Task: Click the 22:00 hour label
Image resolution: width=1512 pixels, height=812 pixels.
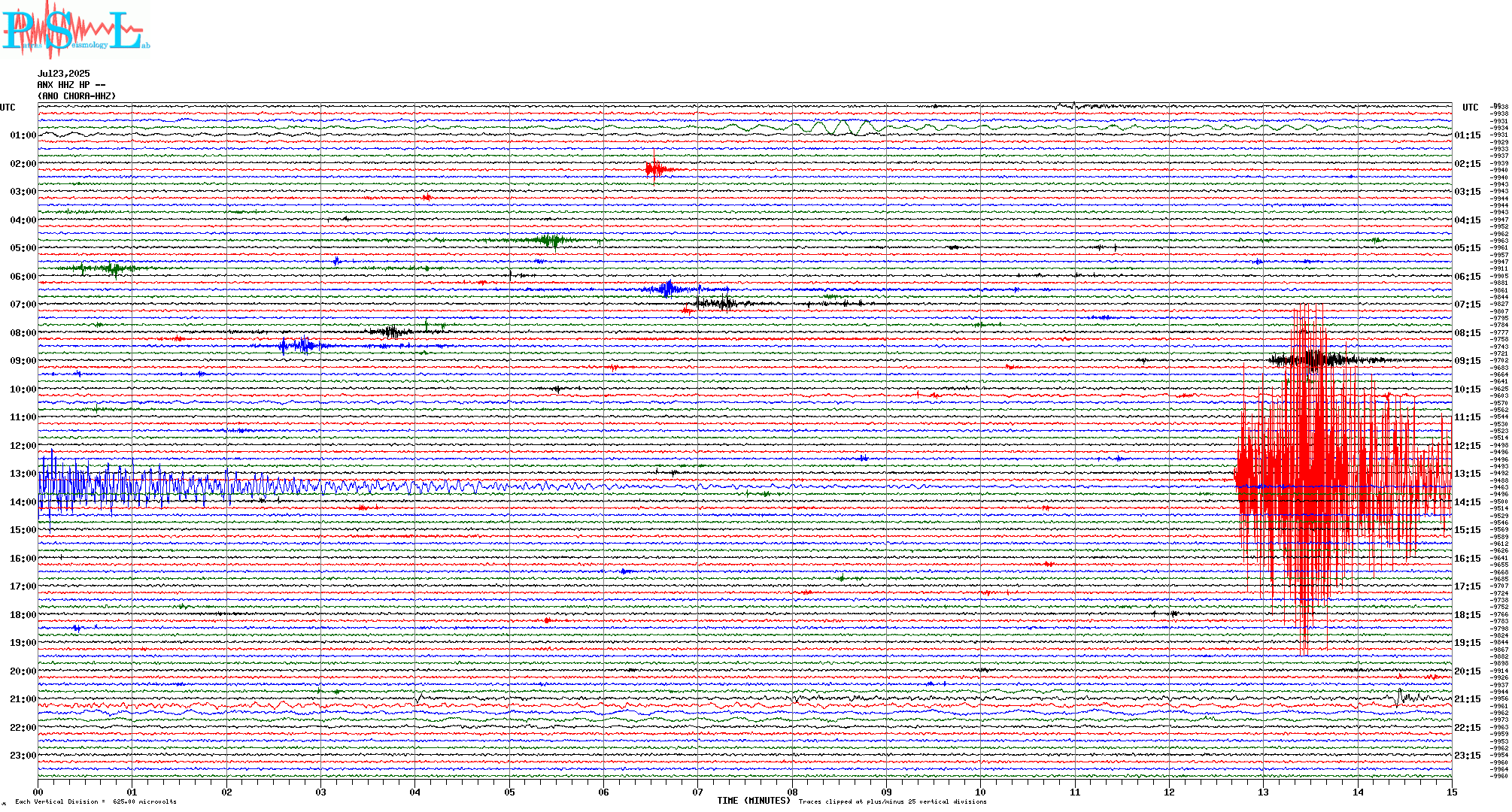Action: [x=23, y=728]
